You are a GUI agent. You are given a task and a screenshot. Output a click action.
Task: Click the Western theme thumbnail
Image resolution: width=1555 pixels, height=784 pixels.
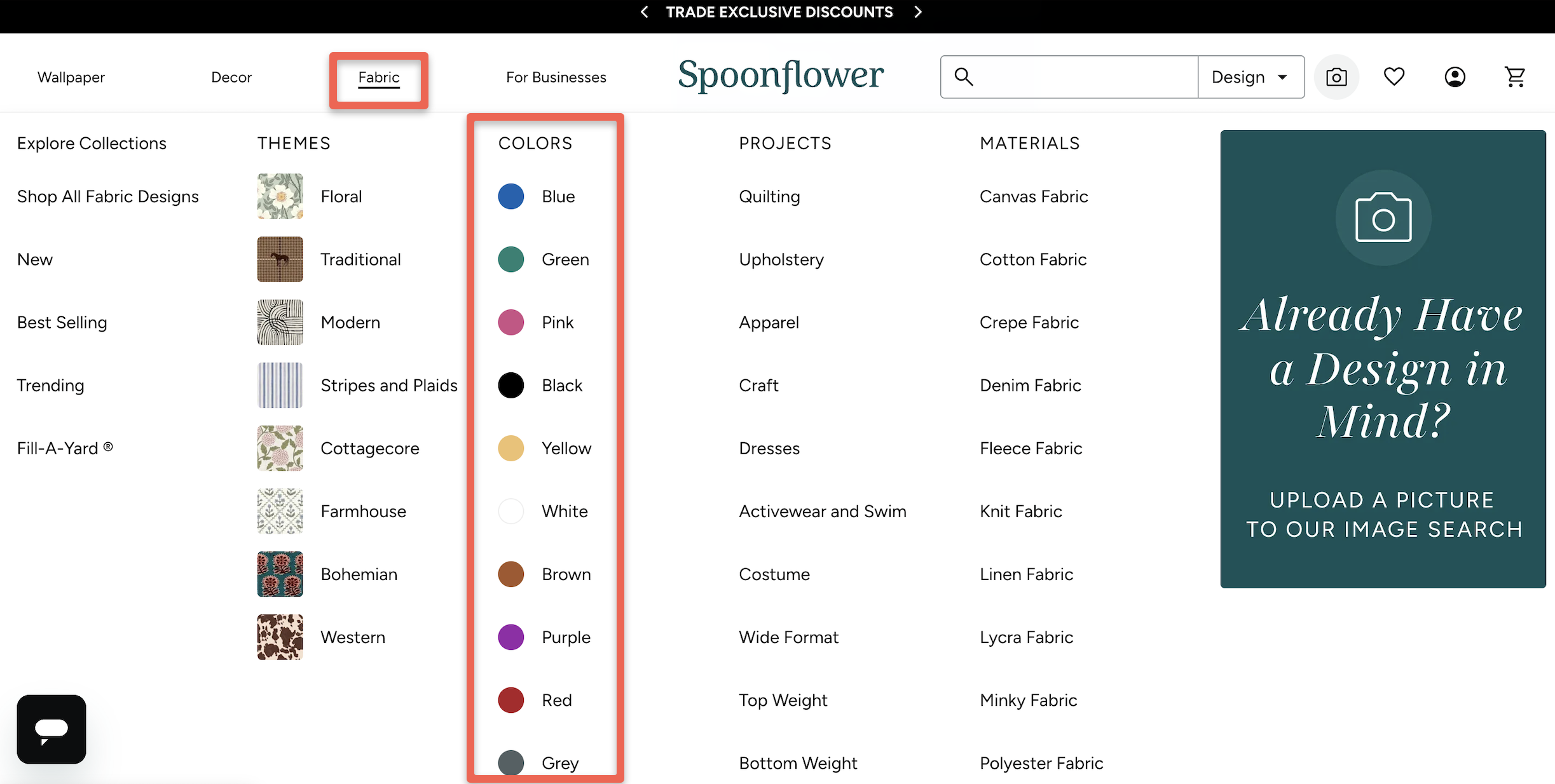point(280,637)
